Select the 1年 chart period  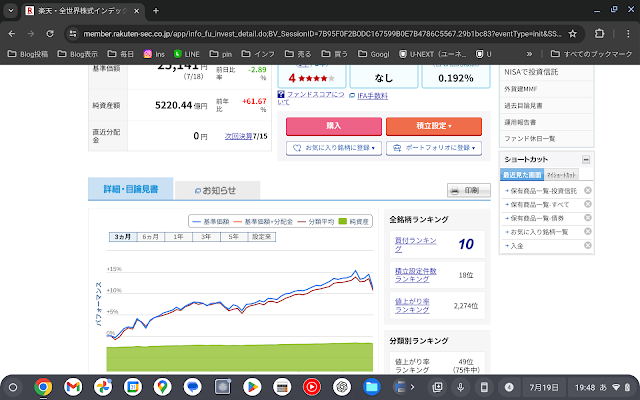(178, 237)
